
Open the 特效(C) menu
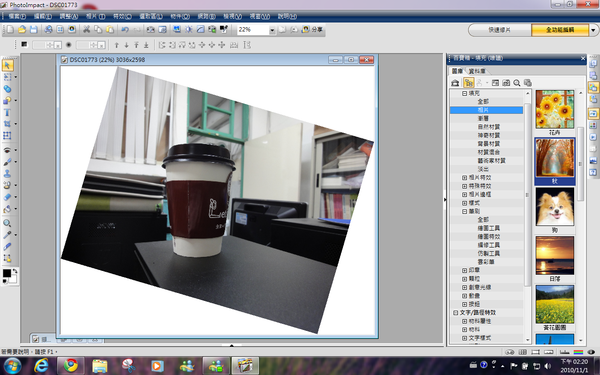point(122,16)
